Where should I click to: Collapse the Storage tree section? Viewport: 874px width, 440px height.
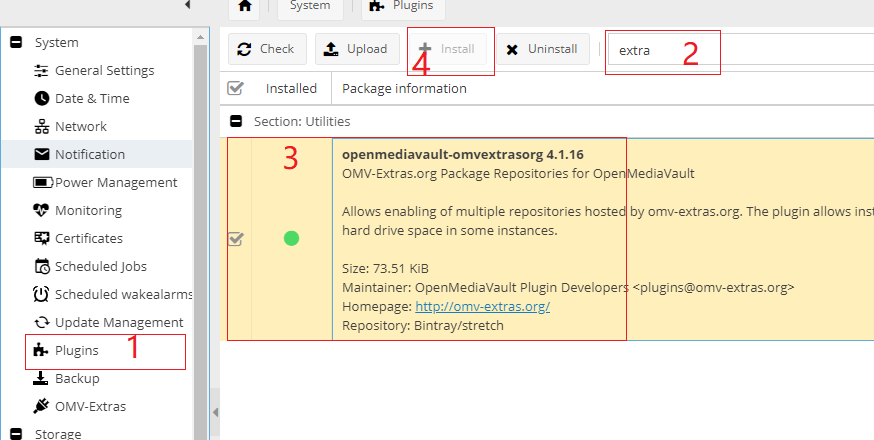(x=16, y=434)
